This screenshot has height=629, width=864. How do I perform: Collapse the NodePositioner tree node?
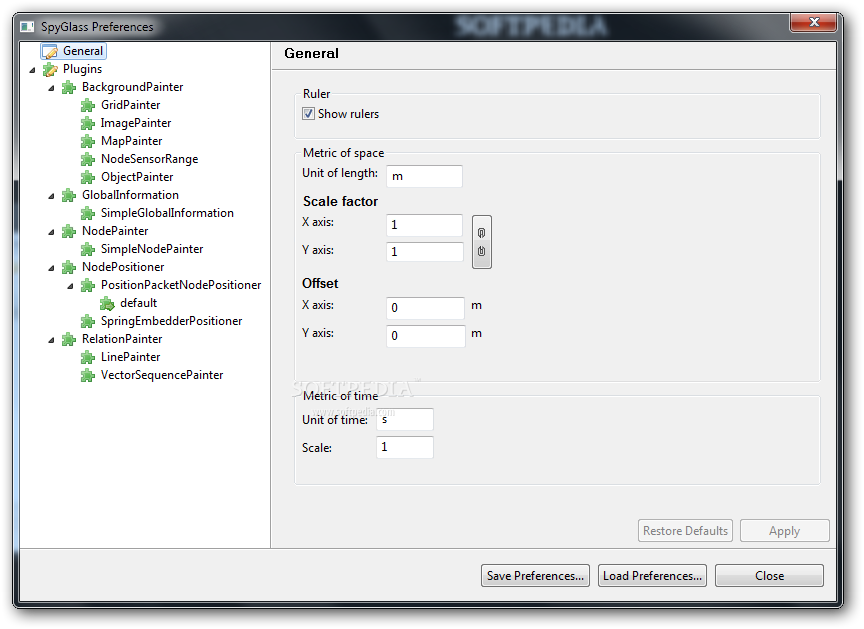point(51,268)
